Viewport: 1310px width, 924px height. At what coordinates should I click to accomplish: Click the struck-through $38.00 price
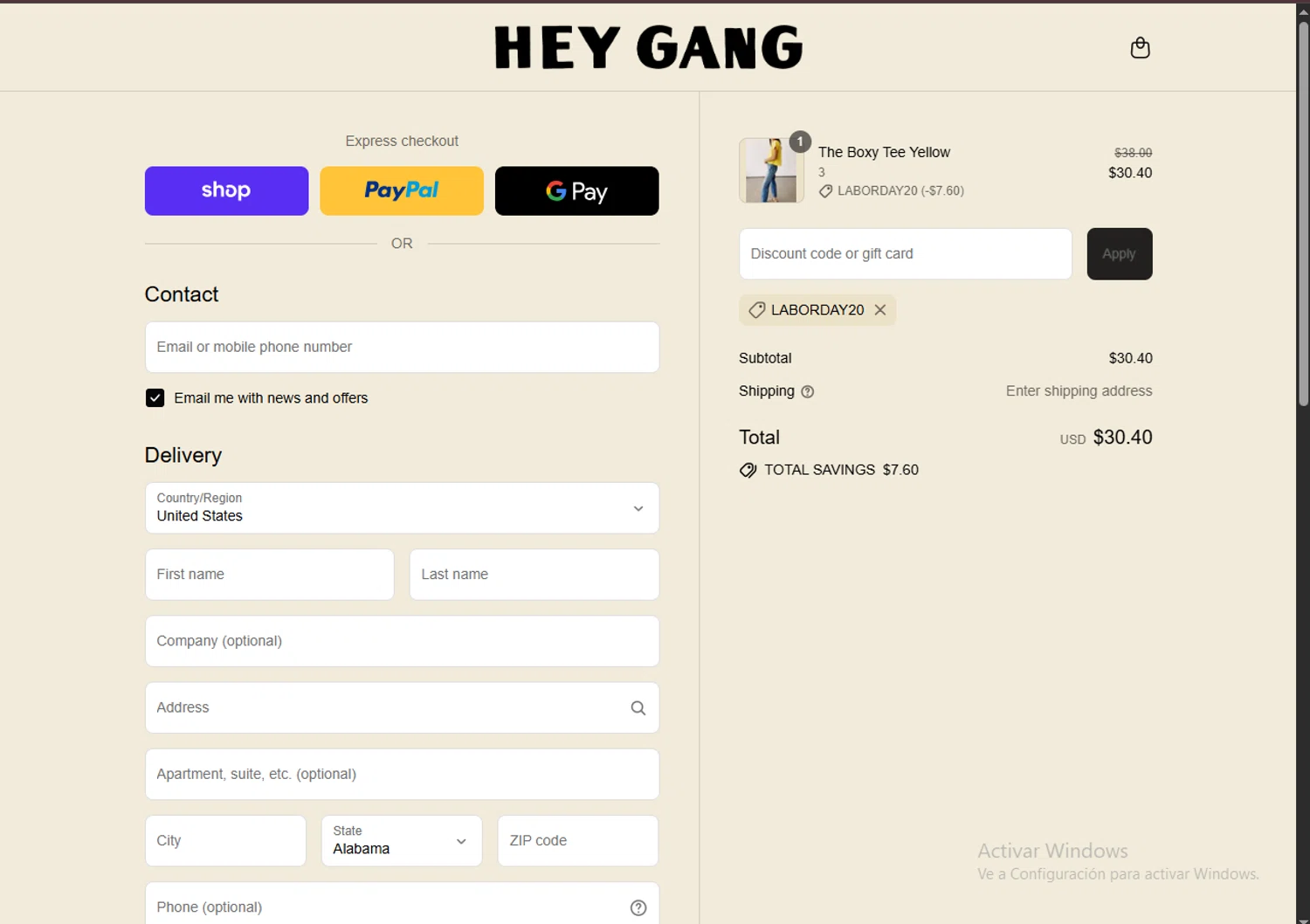point(1133,153)
